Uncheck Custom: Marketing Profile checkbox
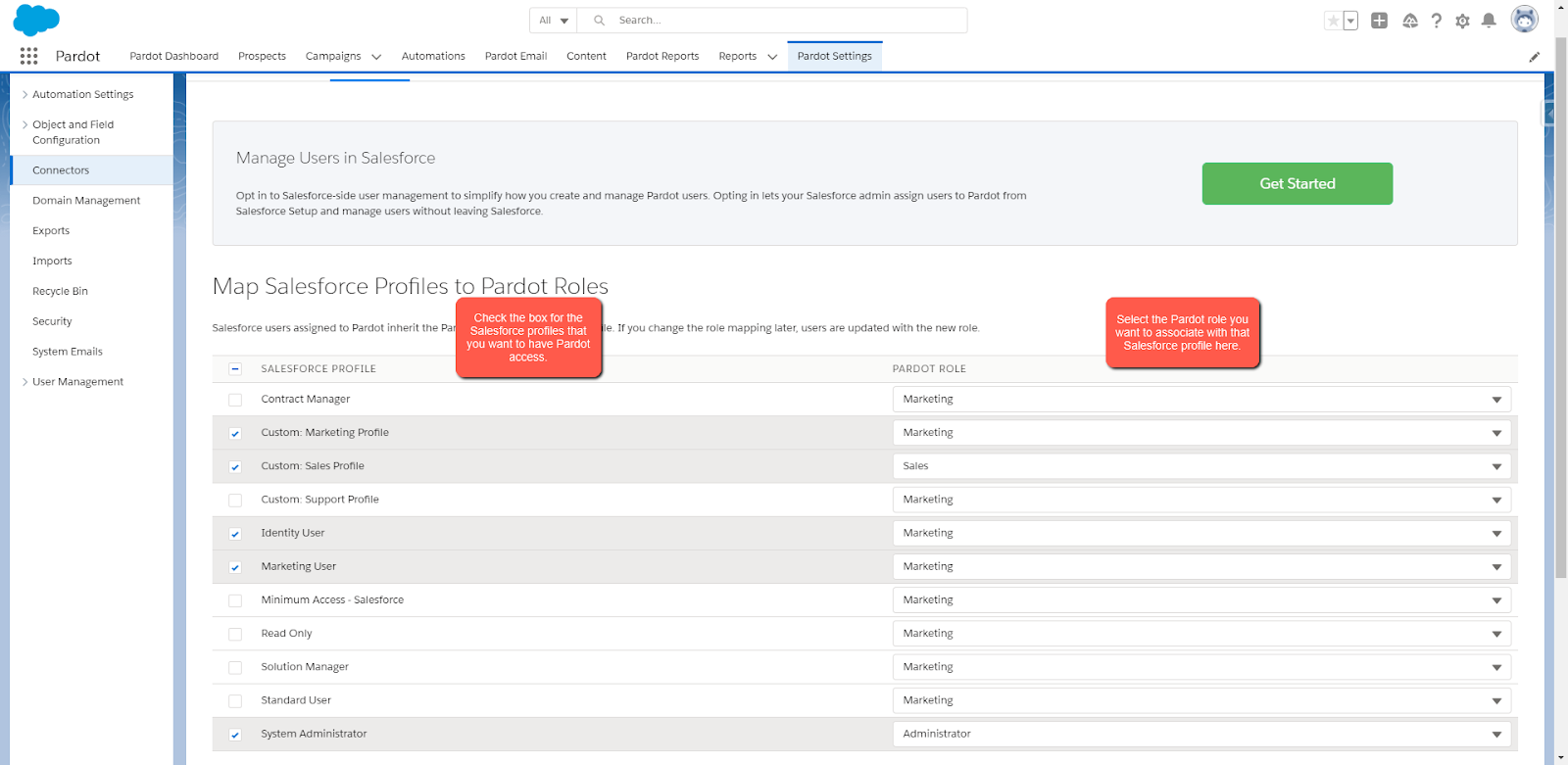The height and width of the screenshot is (765, 1568). pyautogui.click(x=235, y=433)
